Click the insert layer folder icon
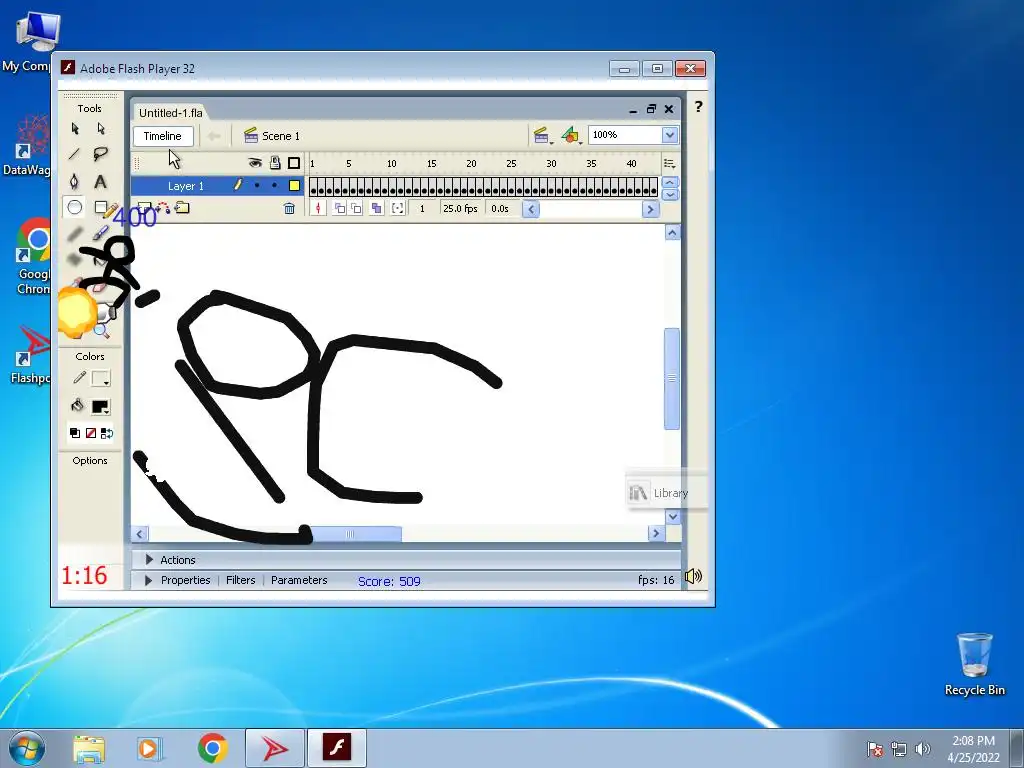Screen dimensions: 1024x768 (x=182, y=208)
